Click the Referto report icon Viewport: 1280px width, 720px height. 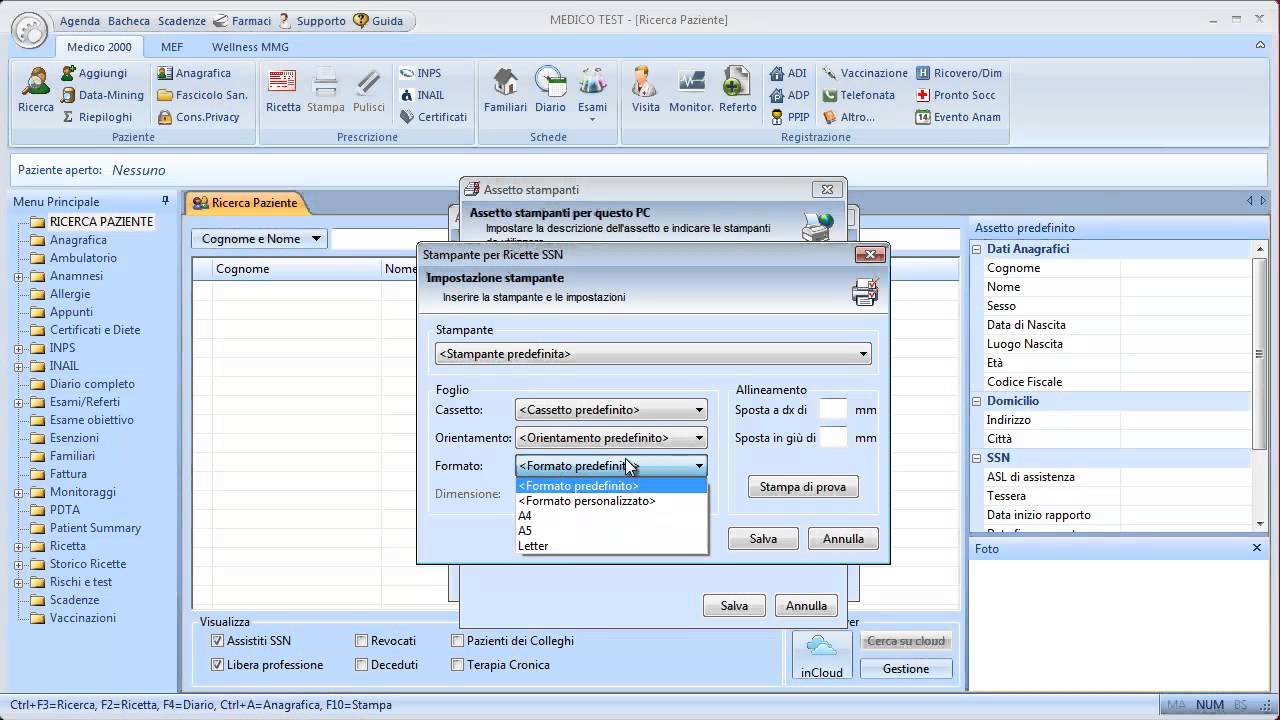(x=737, y=90)
